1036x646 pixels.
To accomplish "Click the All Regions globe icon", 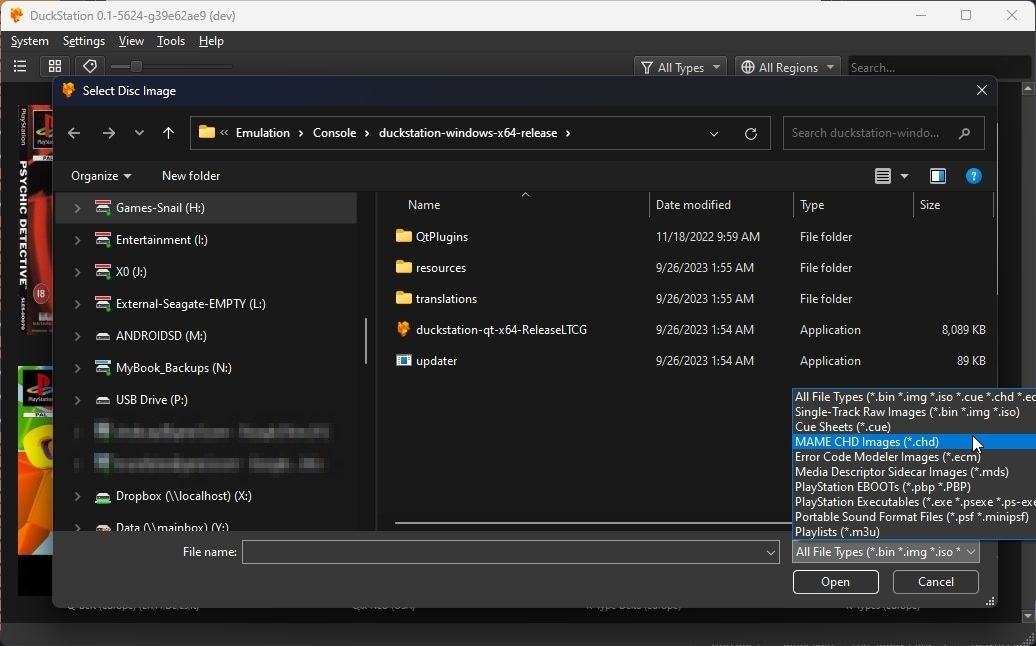I will tap(749, 67).
